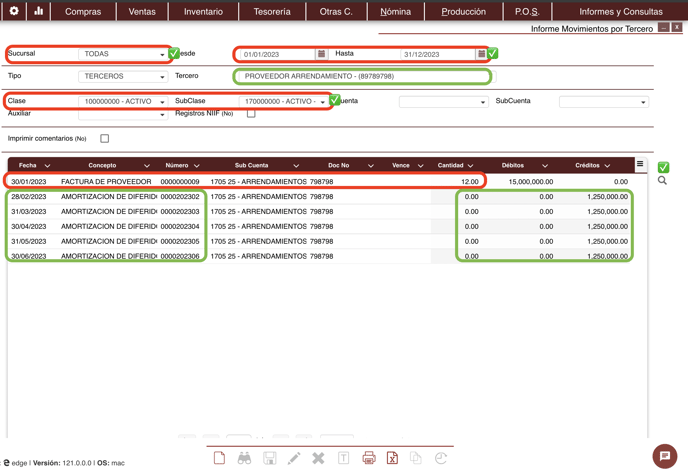
Task: Open the Ventas menu
Action: pos(142,12)
